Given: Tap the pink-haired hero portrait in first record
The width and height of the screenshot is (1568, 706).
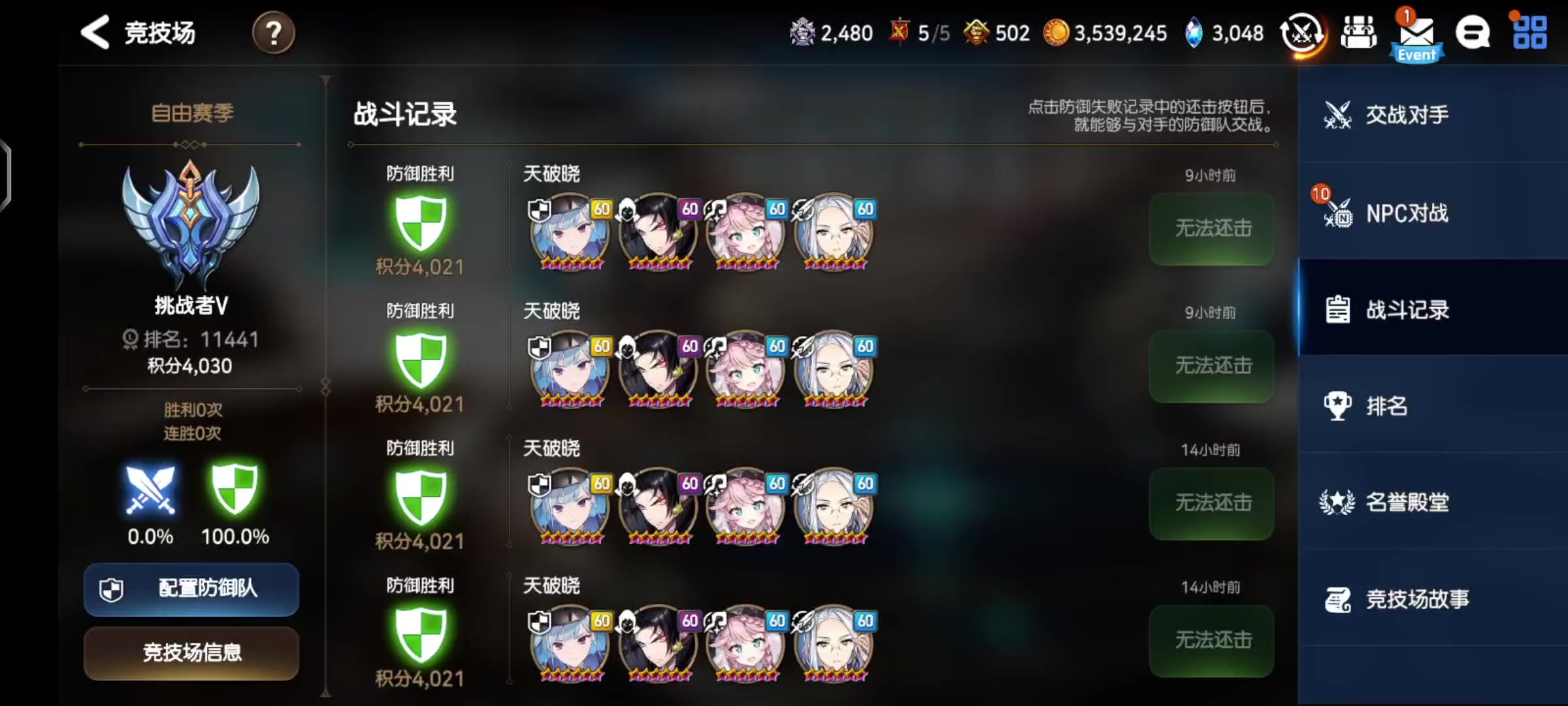Looking at the screenshot, I should point(746,232).
